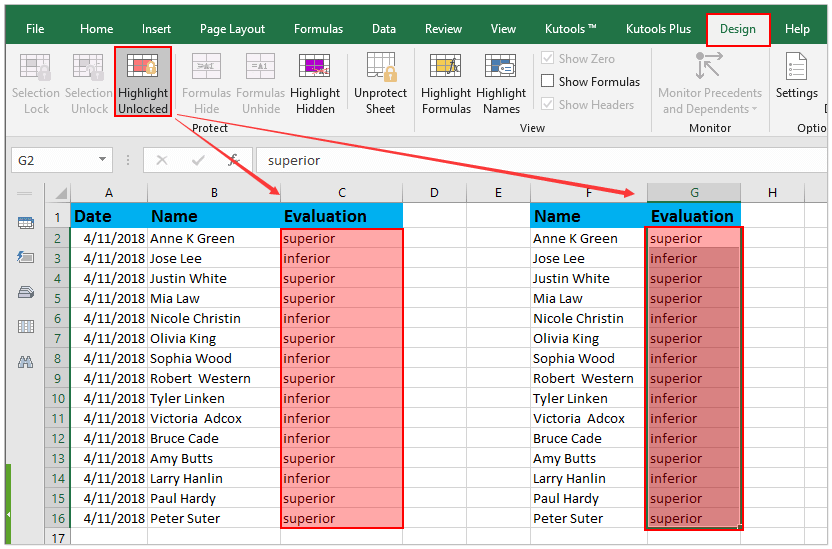Image resolution: width=832 pixels, height=549 pixels.
Task: Click the top sidebar workbook pane icon
Action: click(25, 223)
